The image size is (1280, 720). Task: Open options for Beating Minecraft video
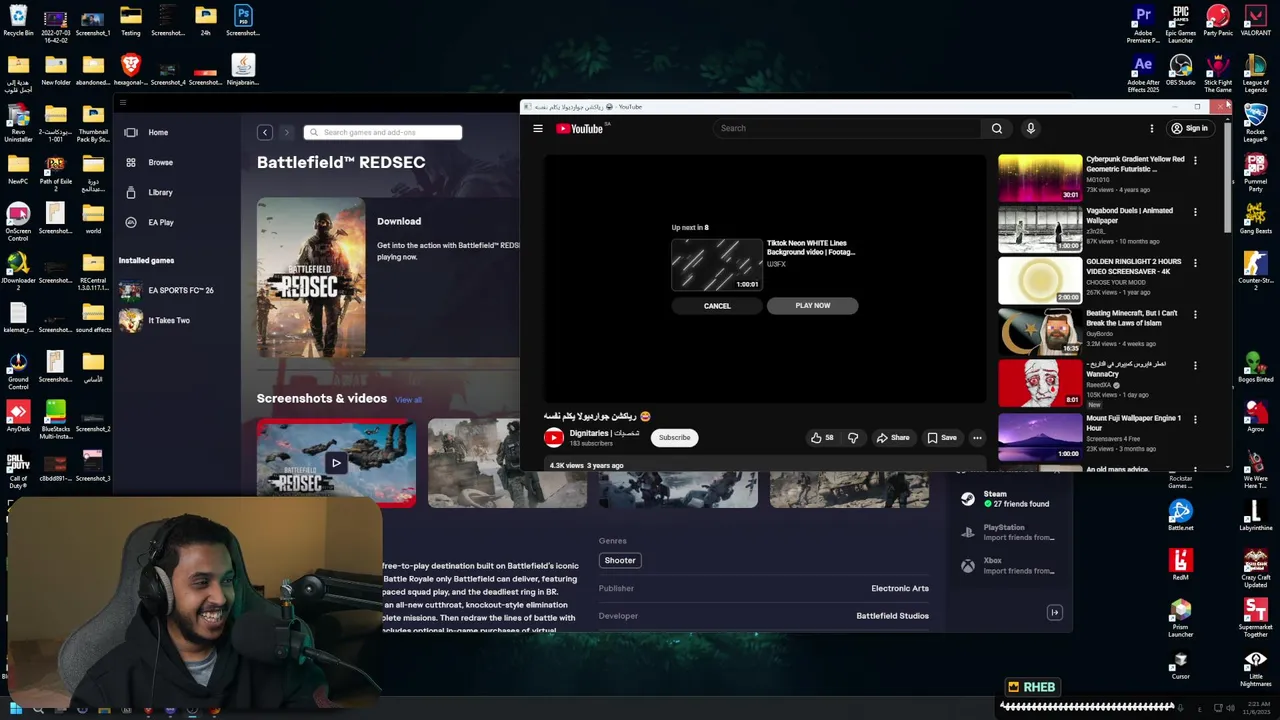1195,314
